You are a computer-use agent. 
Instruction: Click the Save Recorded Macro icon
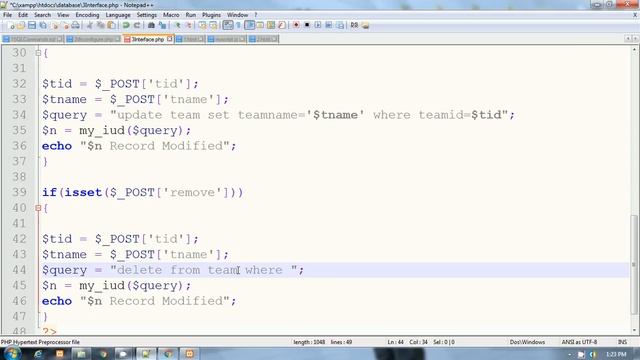pyautogui.click(x=340, y=25)
